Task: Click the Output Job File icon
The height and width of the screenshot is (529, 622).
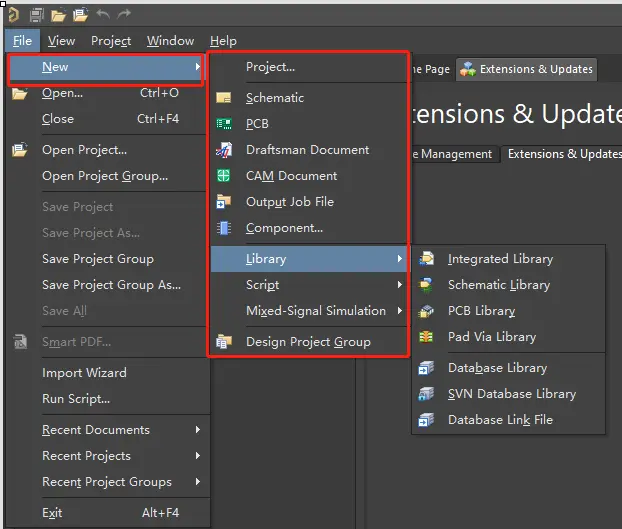Action: [x=224, y=201]
